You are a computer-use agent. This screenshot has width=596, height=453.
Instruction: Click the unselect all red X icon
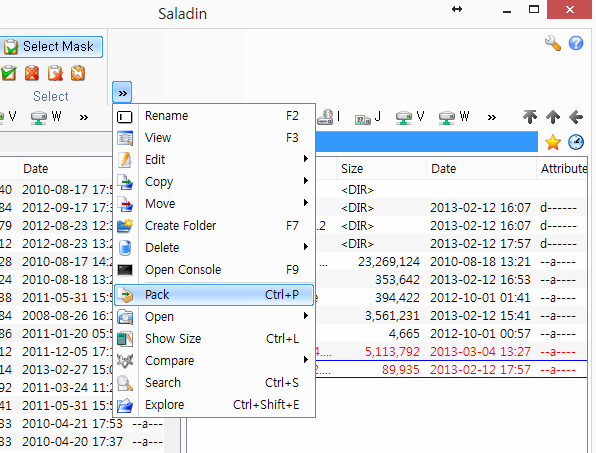tap(32, 73)
